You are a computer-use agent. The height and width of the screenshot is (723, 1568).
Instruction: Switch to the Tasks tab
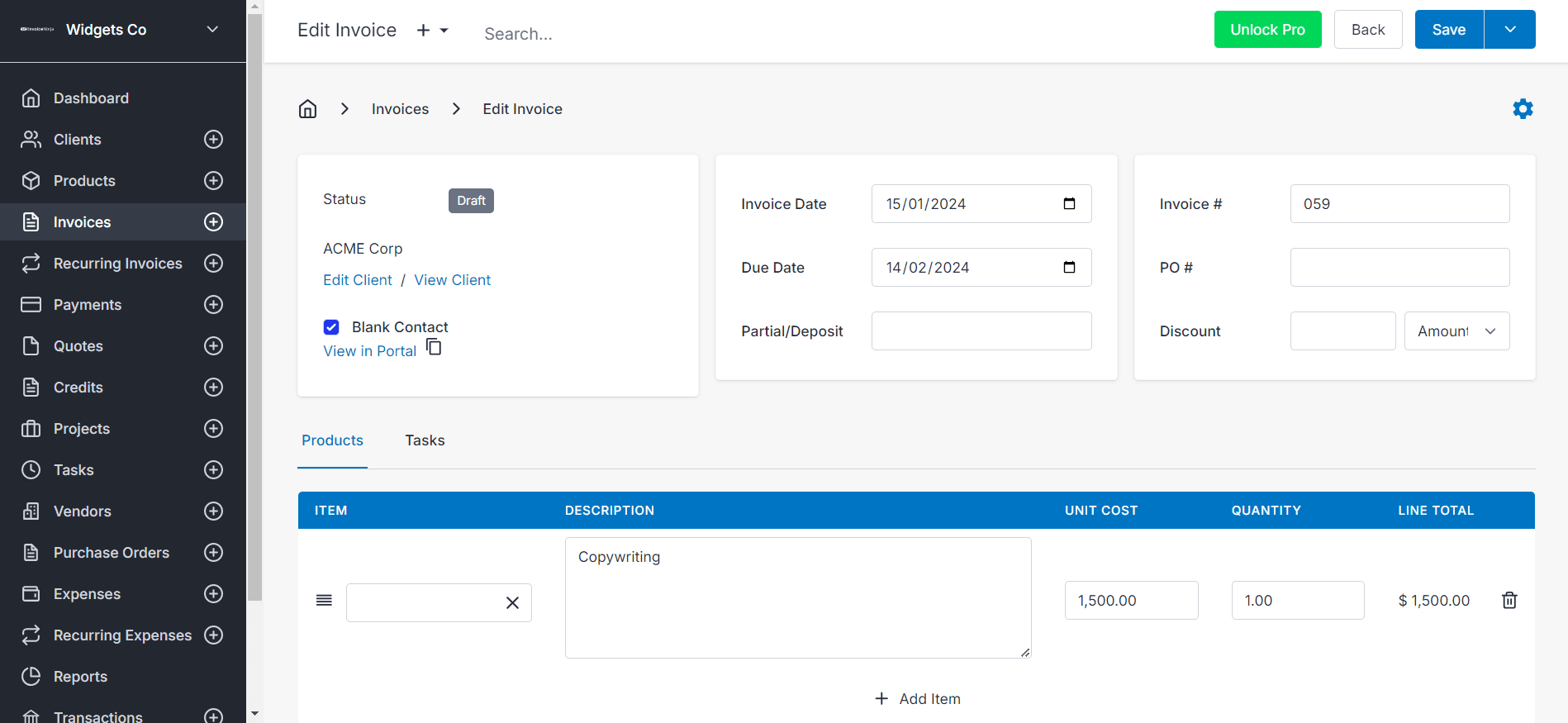[425, 440]
